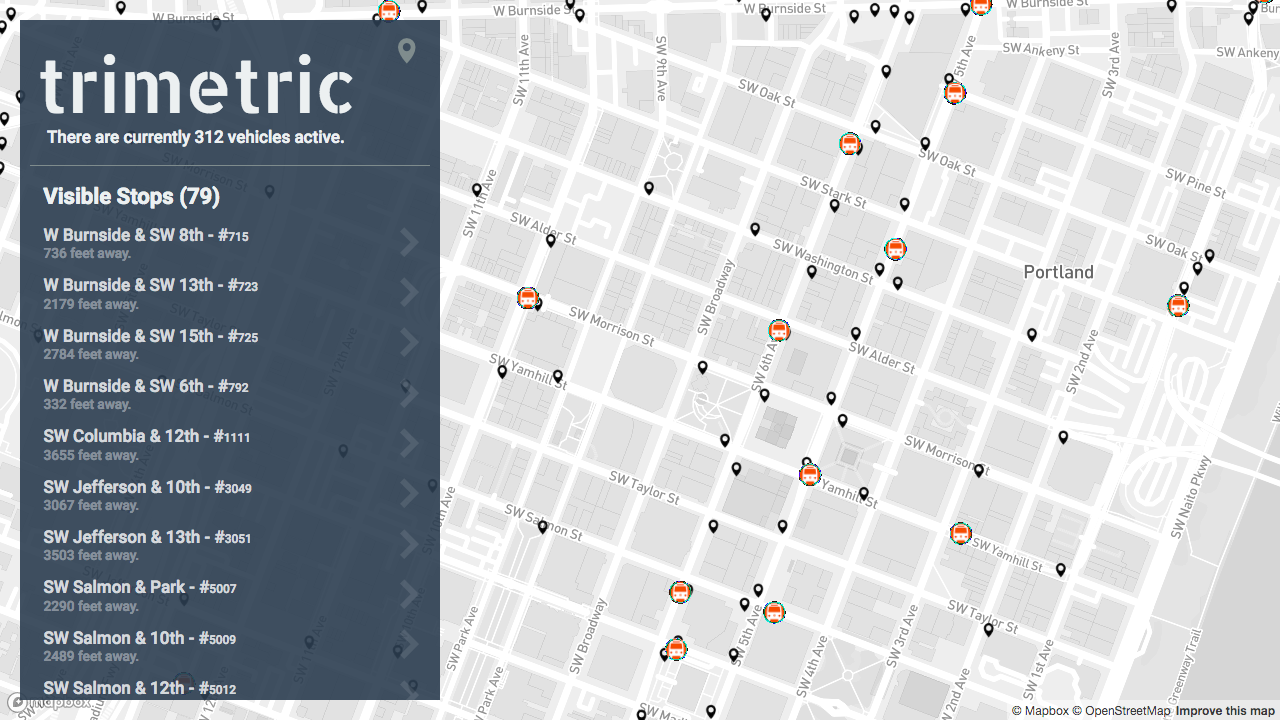Open the SW Salmon & 10th chevron
Image resolution: width=1280 pixels, height=720 pixels.
[x=408, y=644]
